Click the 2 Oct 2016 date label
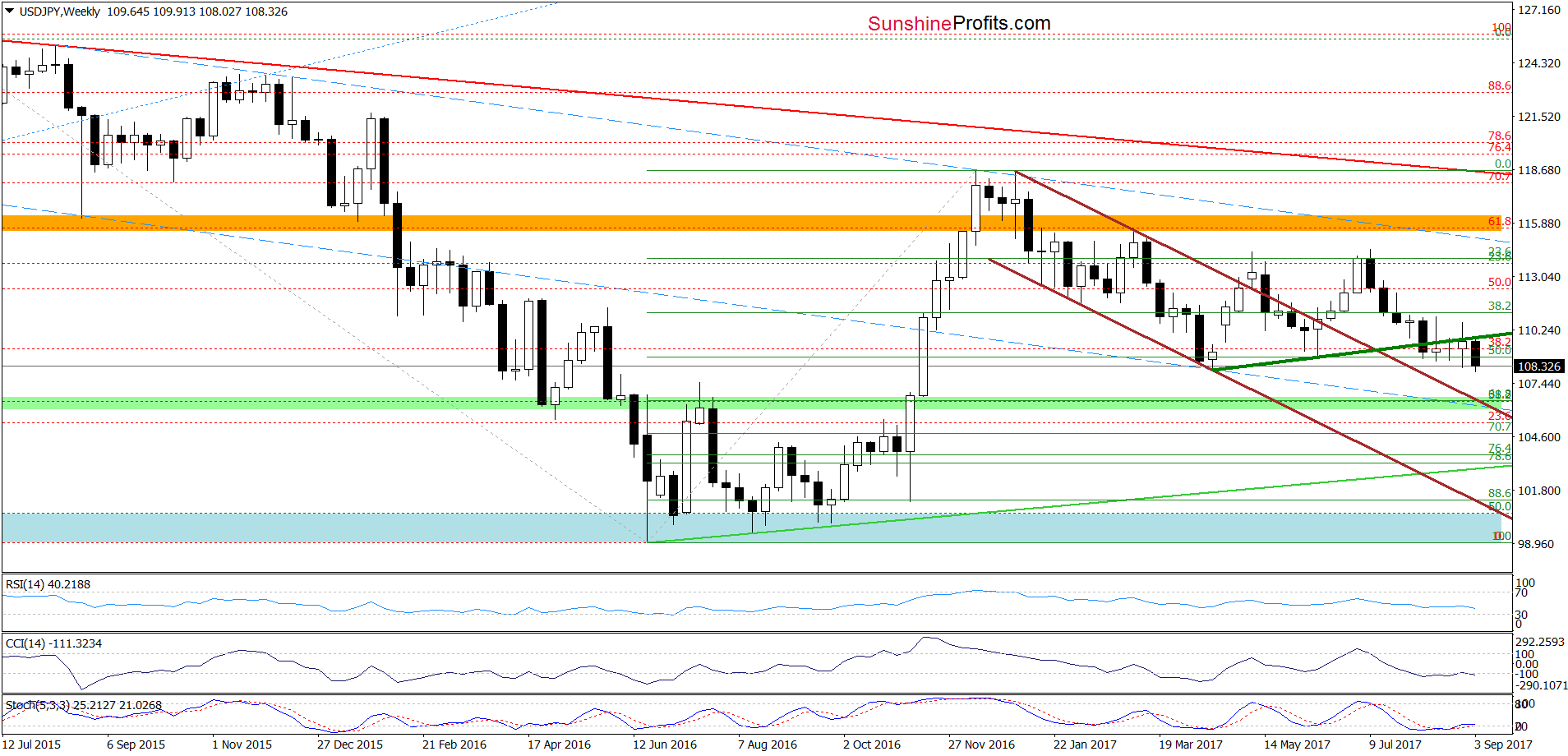This screenshot has height=756, width=1568. pyautogui.click(x=872, y=744)
